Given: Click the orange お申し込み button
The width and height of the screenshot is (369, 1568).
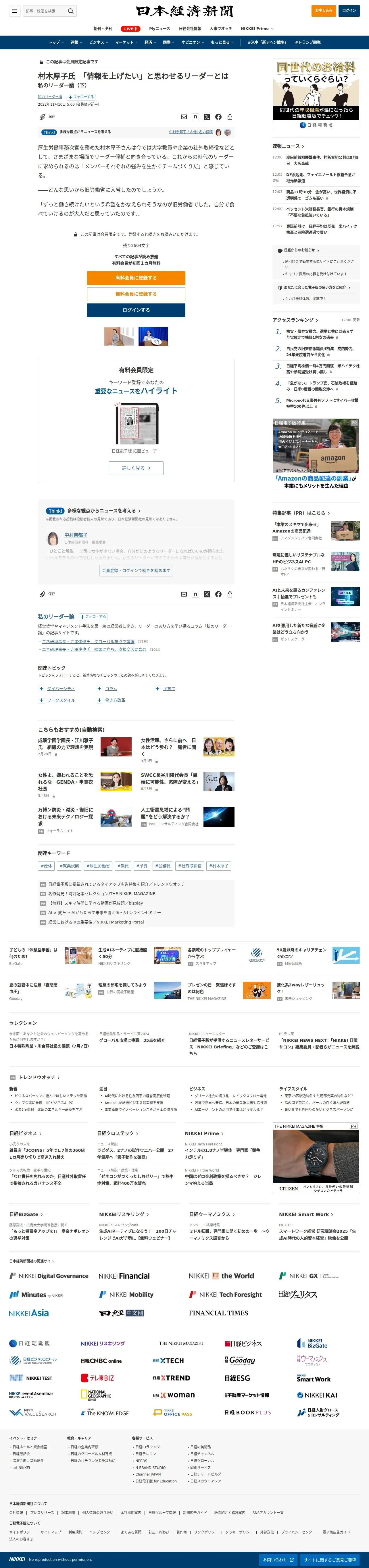Looking at the screenshot, I should click(323, 10).
